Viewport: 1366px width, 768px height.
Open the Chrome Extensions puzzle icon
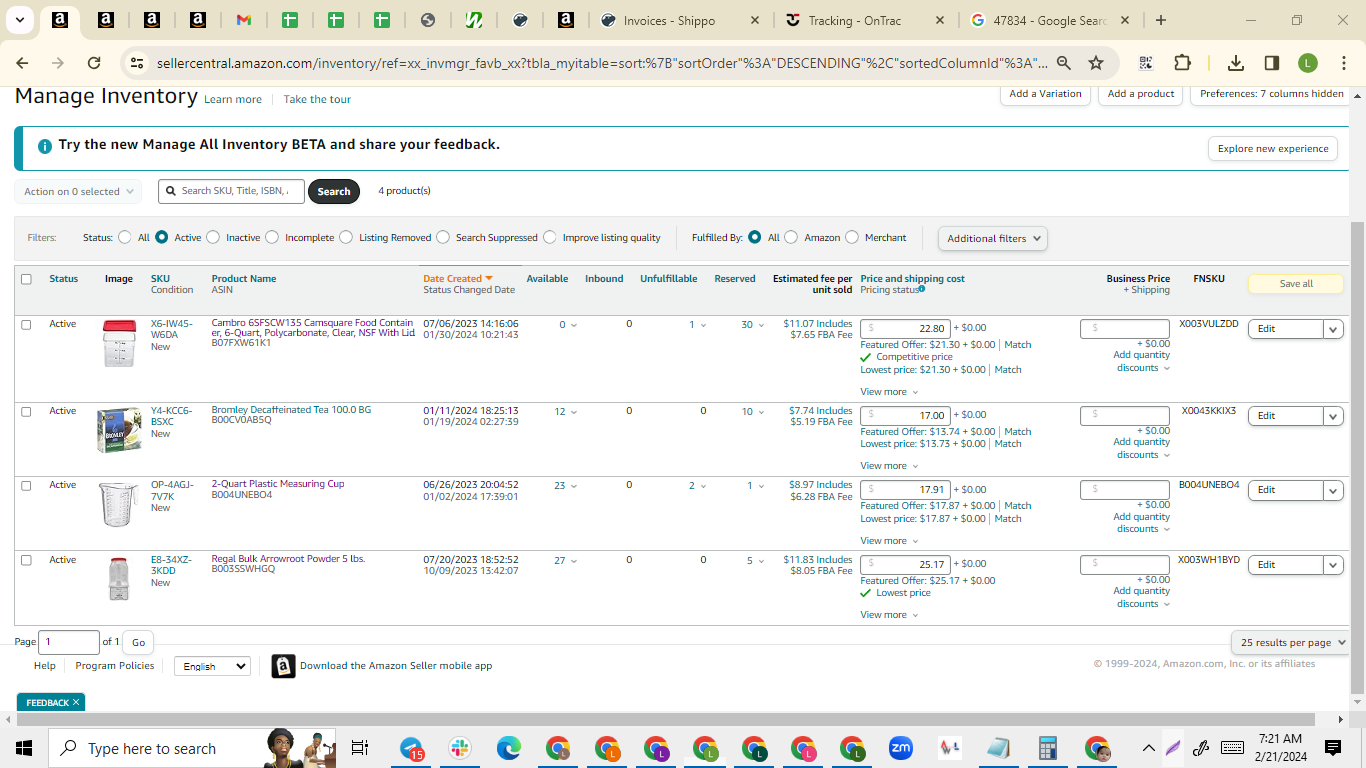coord(1182,63)
